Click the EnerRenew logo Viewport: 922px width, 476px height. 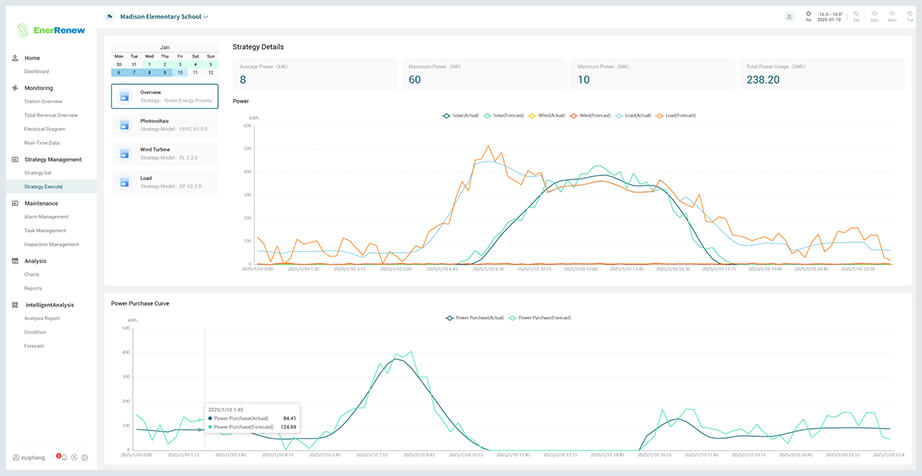(50, 30)
